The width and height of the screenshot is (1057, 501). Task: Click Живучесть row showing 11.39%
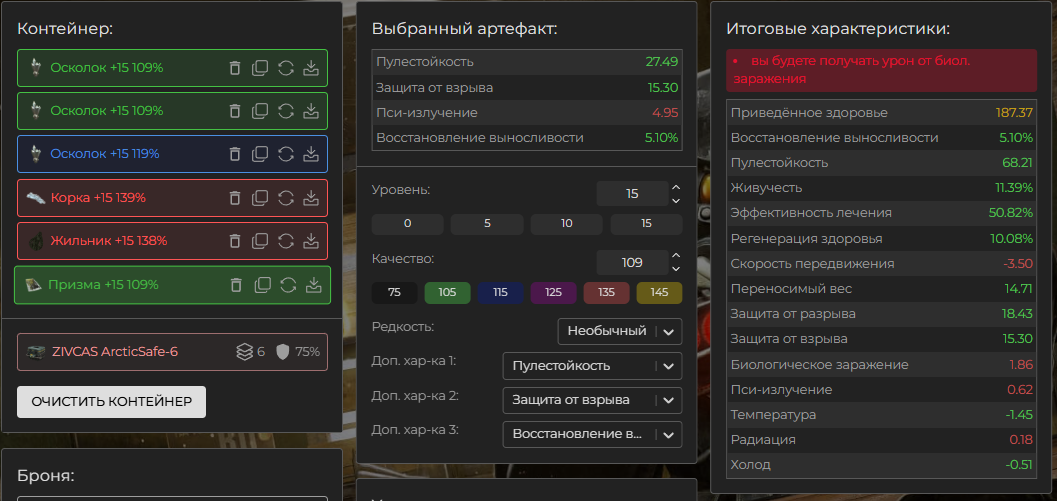tap(881, 188)
